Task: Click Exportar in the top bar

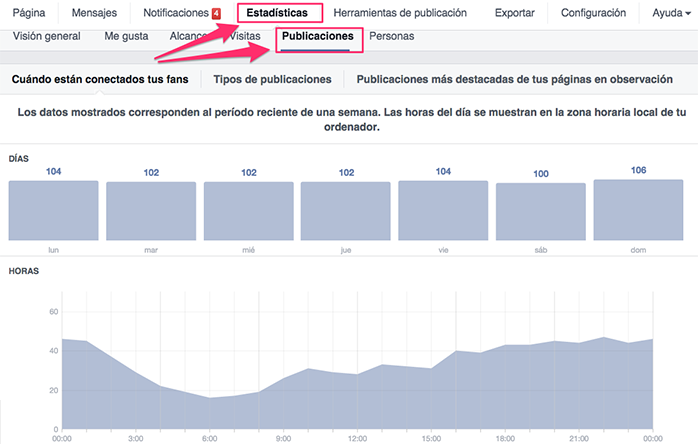Action: [x=514, y=13]
